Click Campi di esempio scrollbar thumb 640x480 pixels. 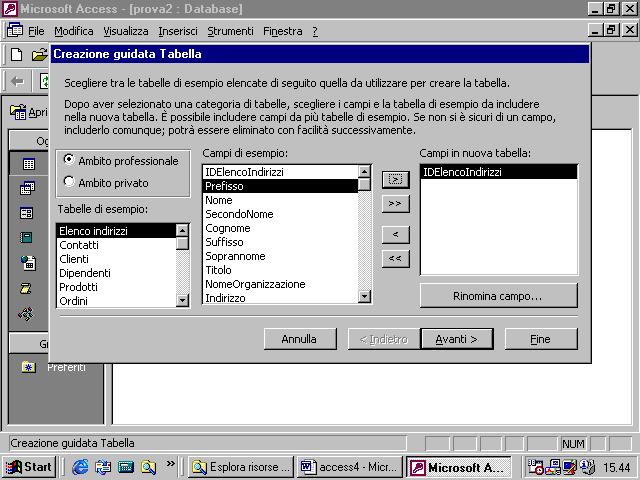(x=364, y=184)
